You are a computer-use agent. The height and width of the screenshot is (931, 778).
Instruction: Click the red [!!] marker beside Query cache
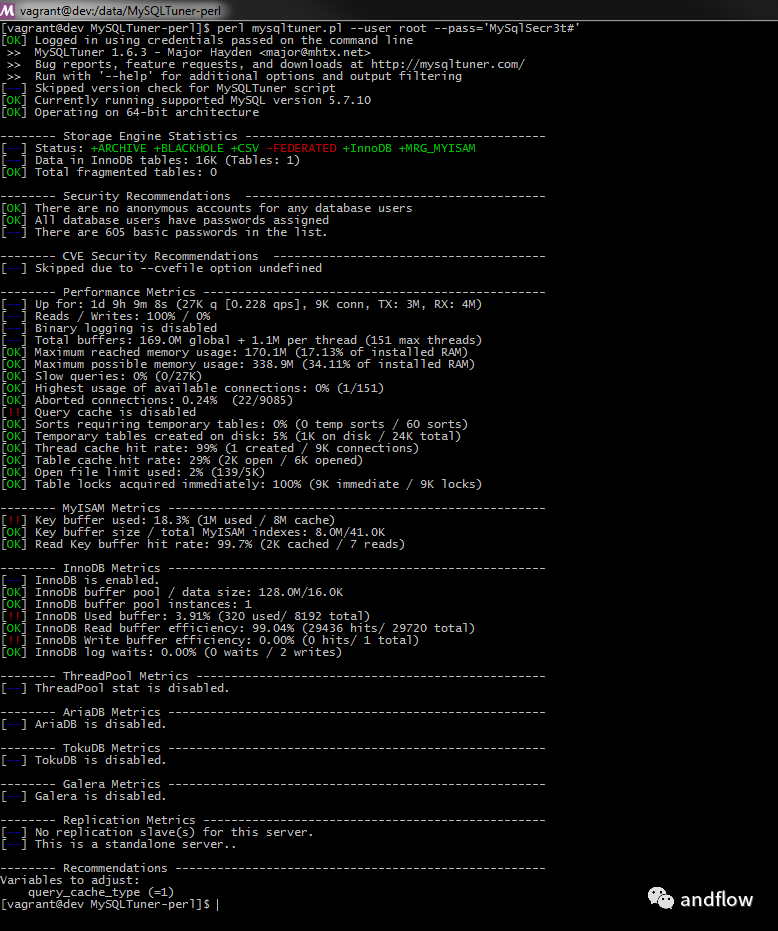(x=14, y=412)
